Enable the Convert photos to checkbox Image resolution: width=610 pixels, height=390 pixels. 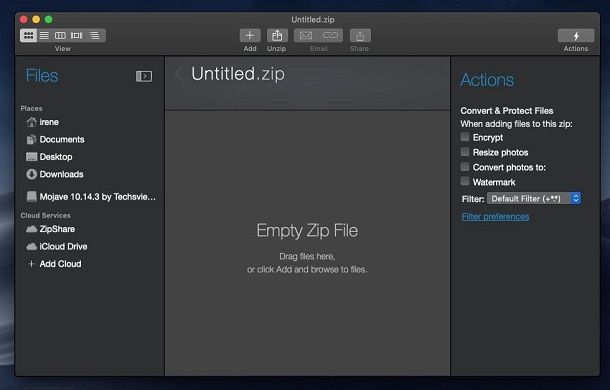(x=465, y=167)
